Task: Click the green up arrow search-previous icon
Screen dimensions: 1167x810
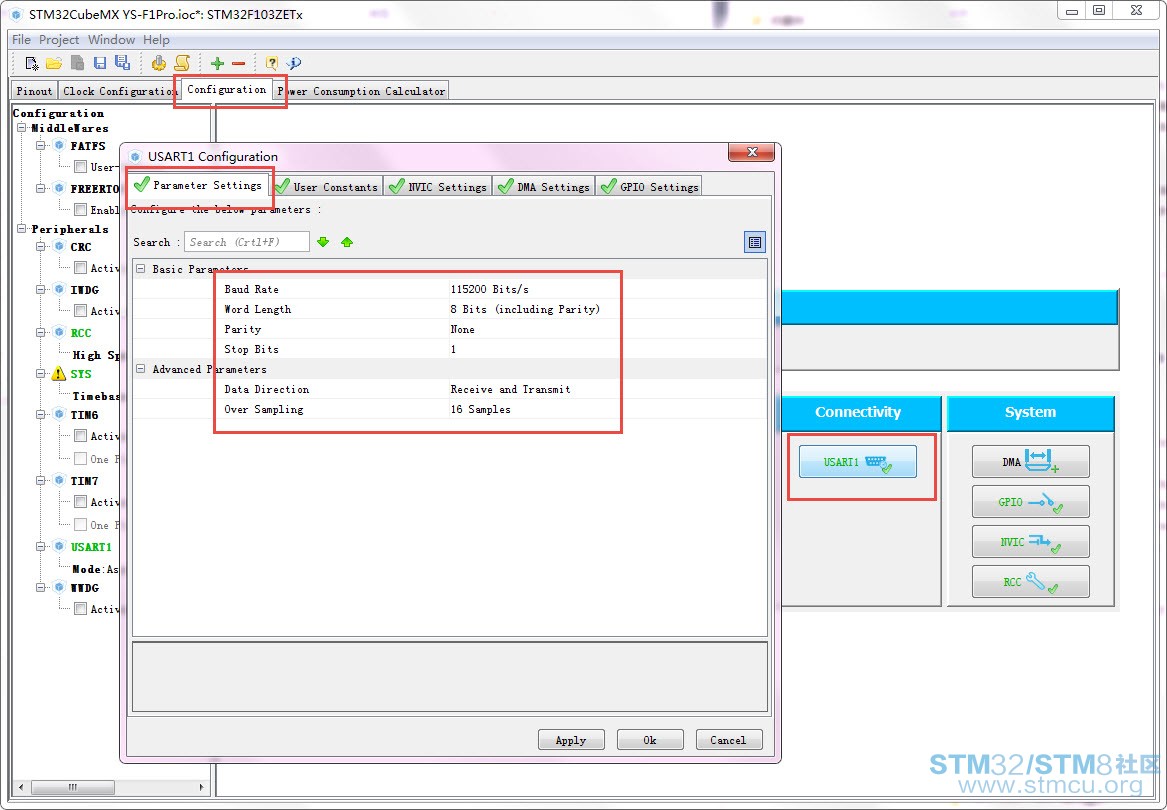Action: click(347, 242)
